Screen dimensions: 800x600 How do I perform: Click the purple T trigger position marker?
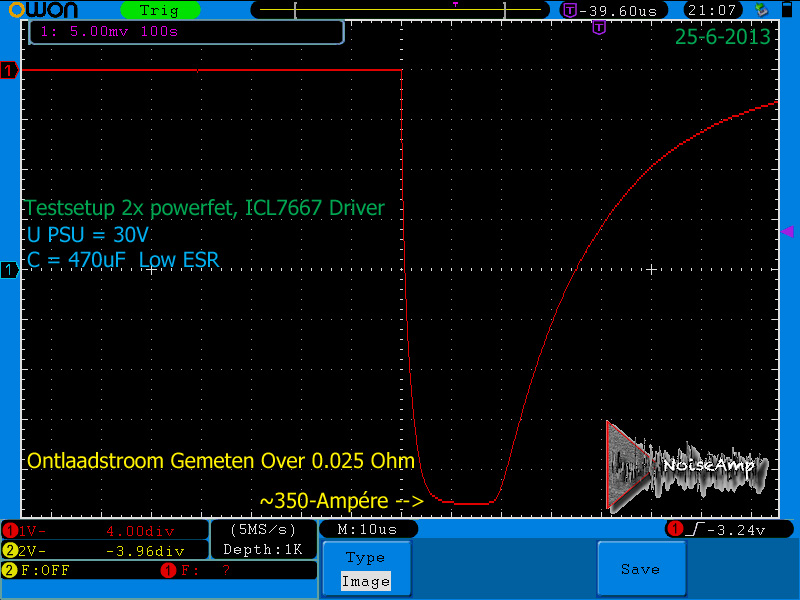click(599, 28)
